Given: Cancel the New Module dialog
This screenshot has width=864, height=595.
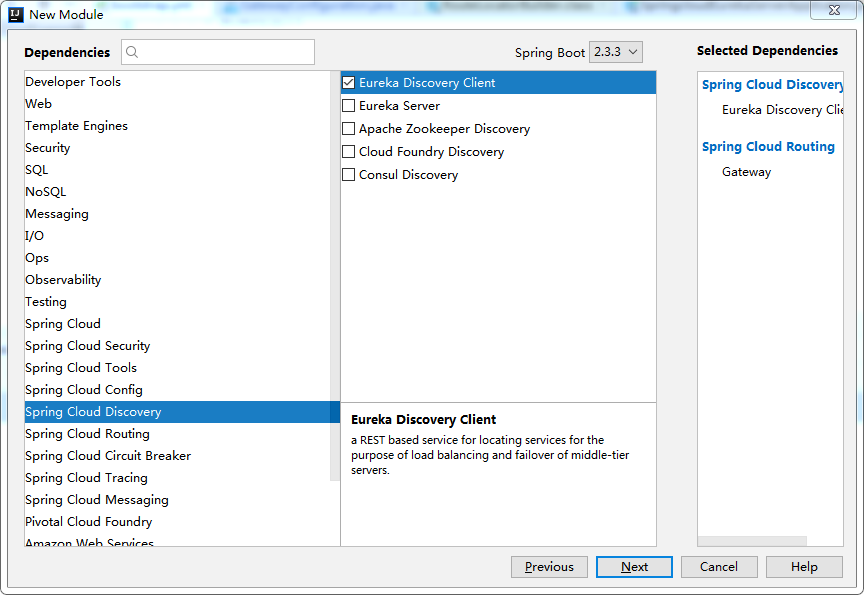Looking at the screenshot, I should click(x=719, y=567).
